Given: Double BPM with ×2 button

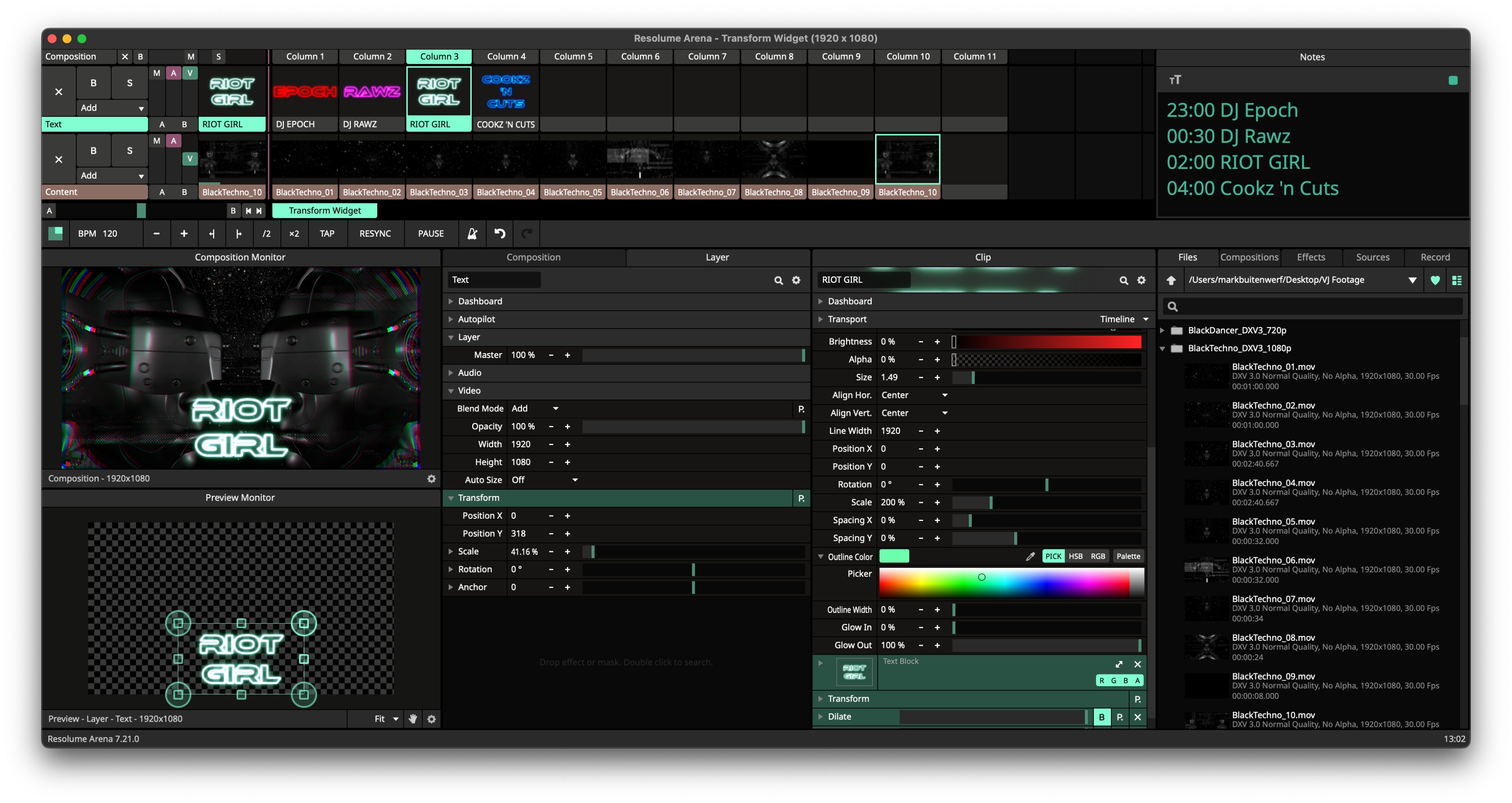Looking at the screenshot, I should coord(294,234).
